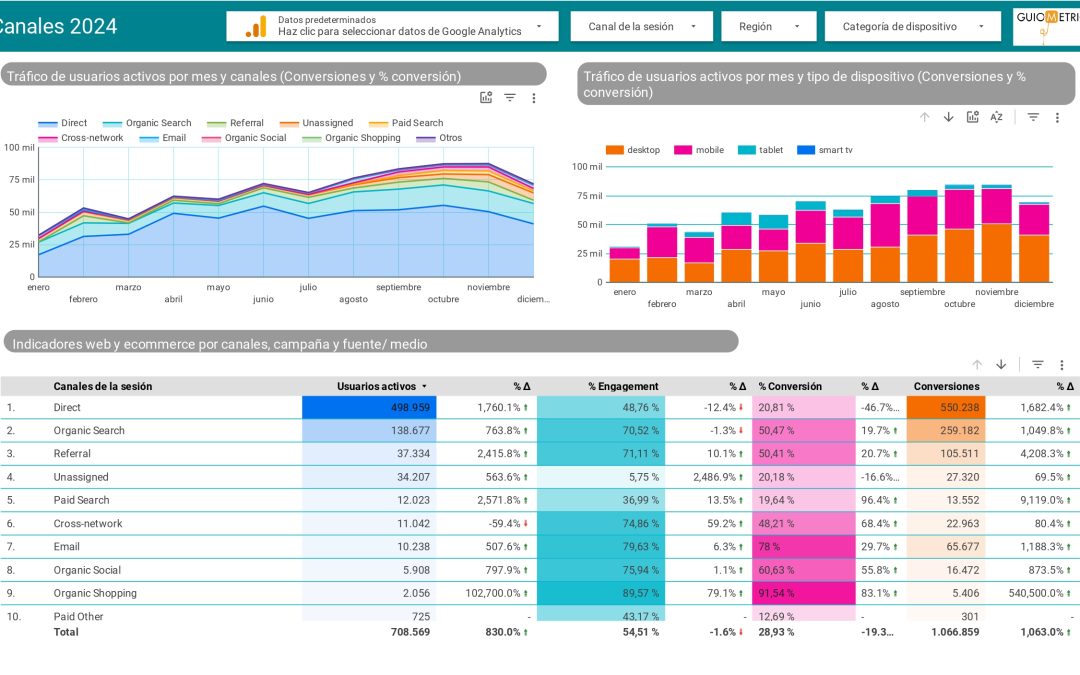Click filter icon above channels area chart
1080x675 pixels.
510,97
